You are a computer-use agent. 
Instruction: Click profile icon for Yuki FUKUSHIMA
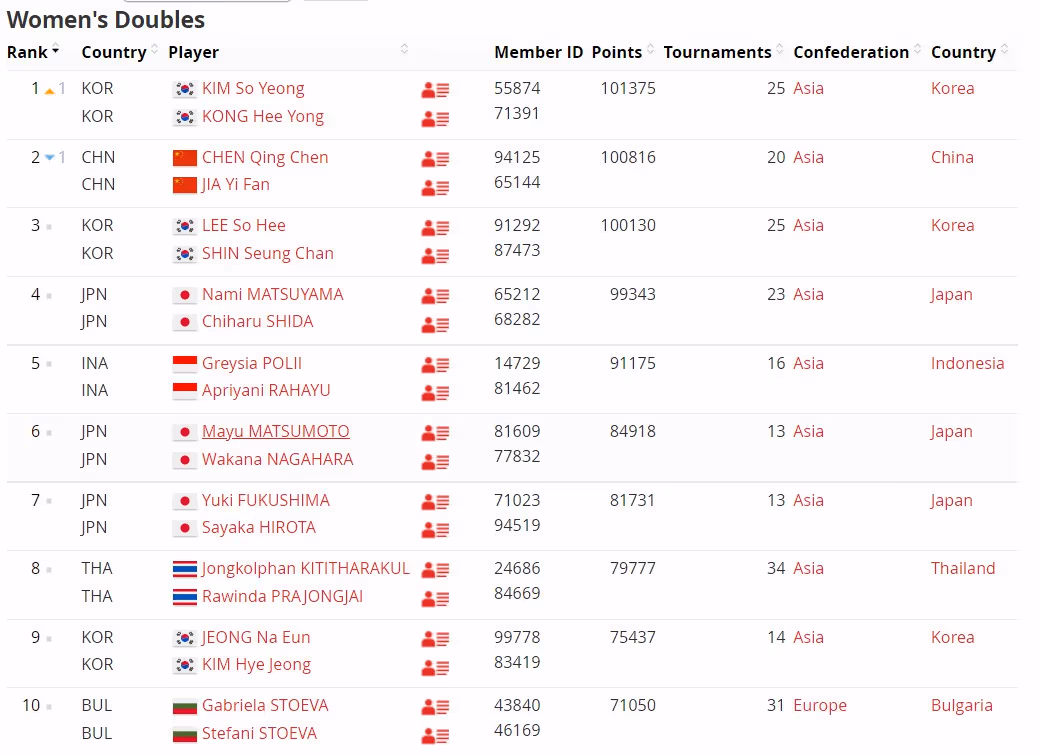(x=435, y=501)
